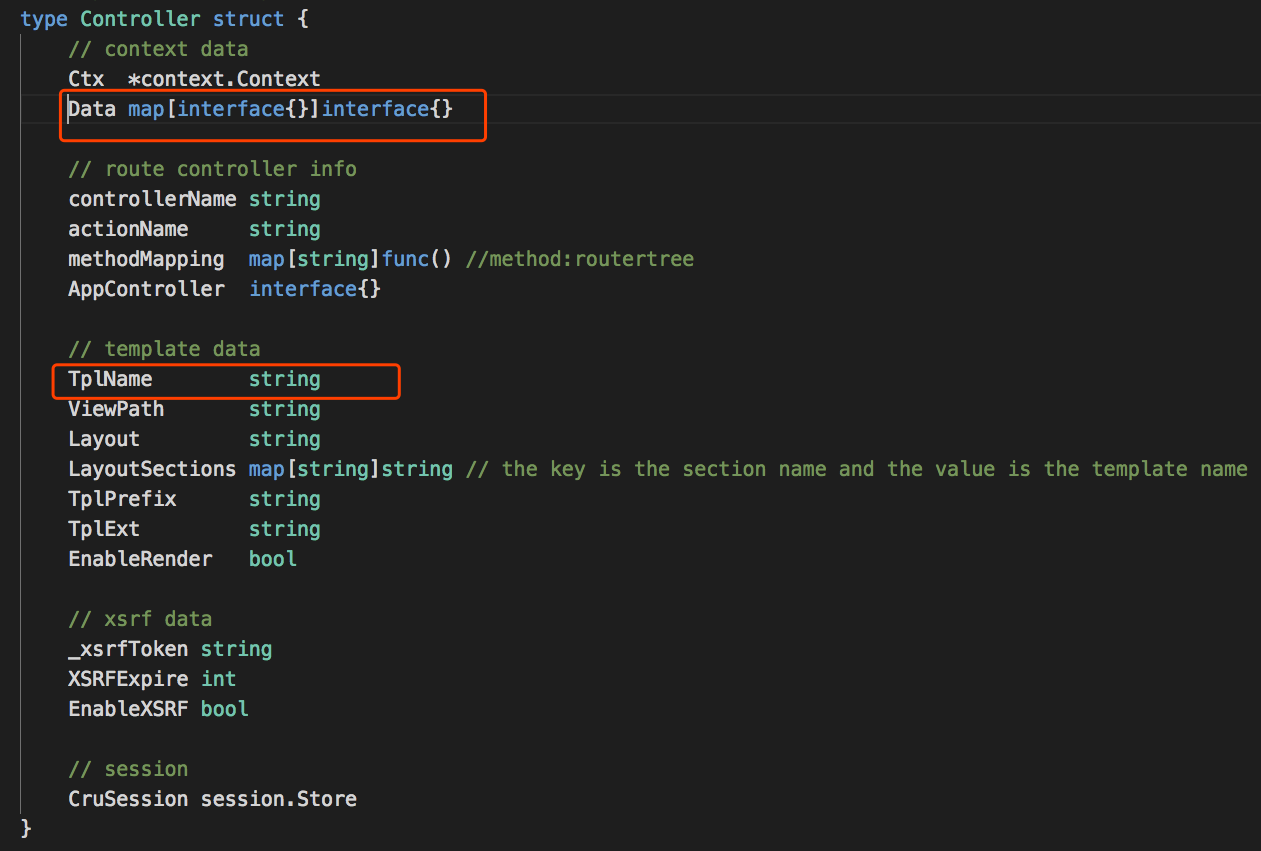Click the "int" type after XSRFExpire

point(219,679)
